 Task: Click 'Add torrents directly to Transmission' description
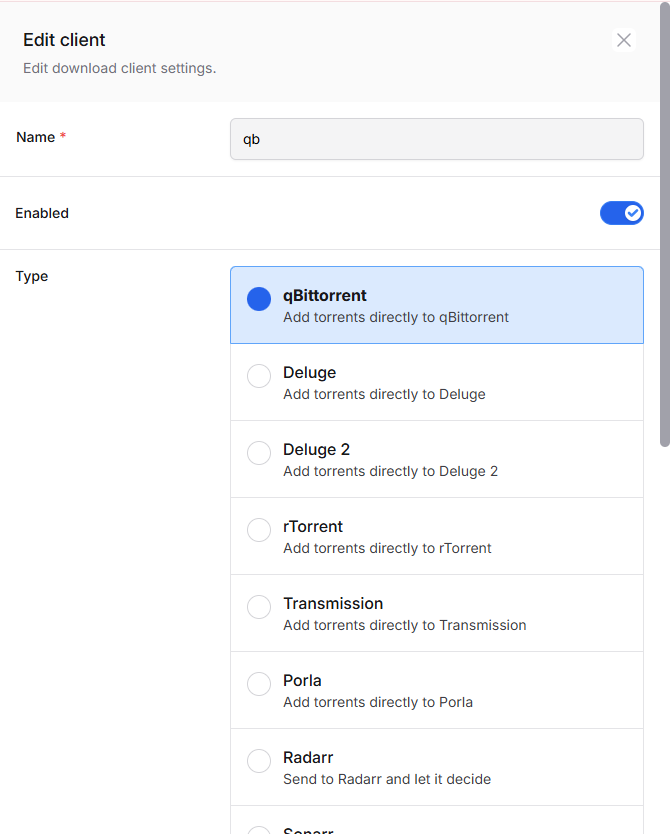click(x=405, y=626)
